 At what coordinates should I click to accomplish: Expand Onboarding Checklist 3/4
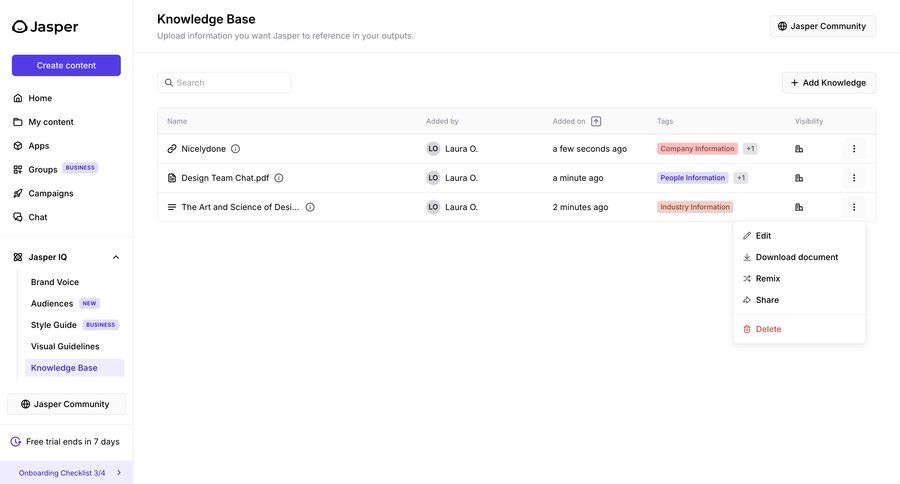pyautogui.click(x=67, y=473)
